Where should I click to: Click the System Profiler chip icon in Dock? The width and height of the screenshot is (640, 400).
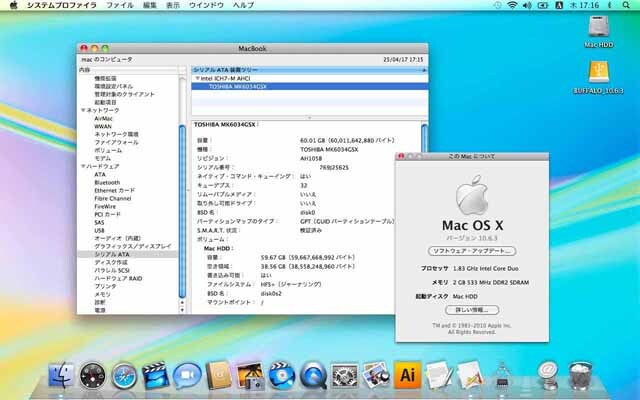point(502,376)
